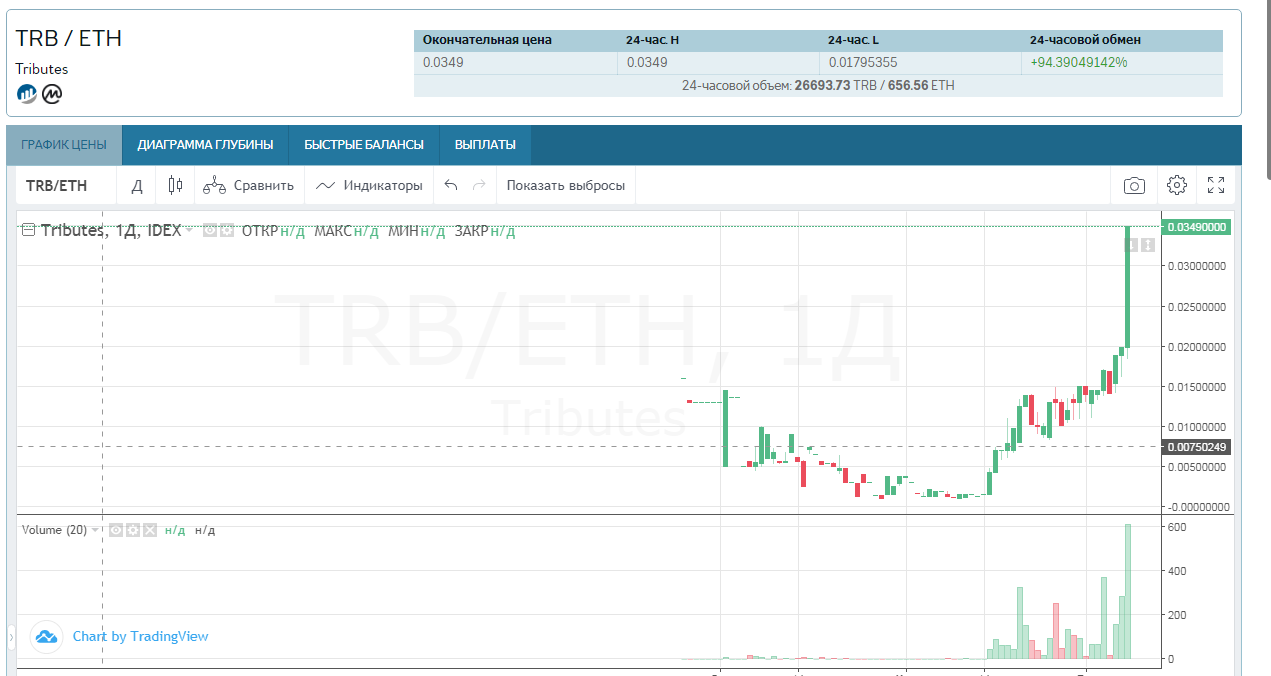Click the Сравнить compare button
The width and height of the screenshot is (1271, 676).
click(x=249, y=185)
